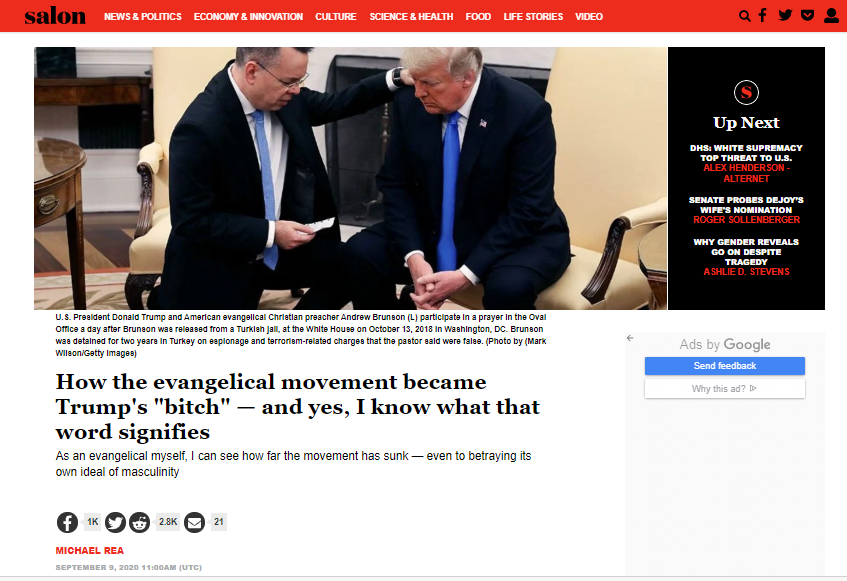847x581 pixels.
Task: Open the search magnifier icon
Action: point(744,16)
